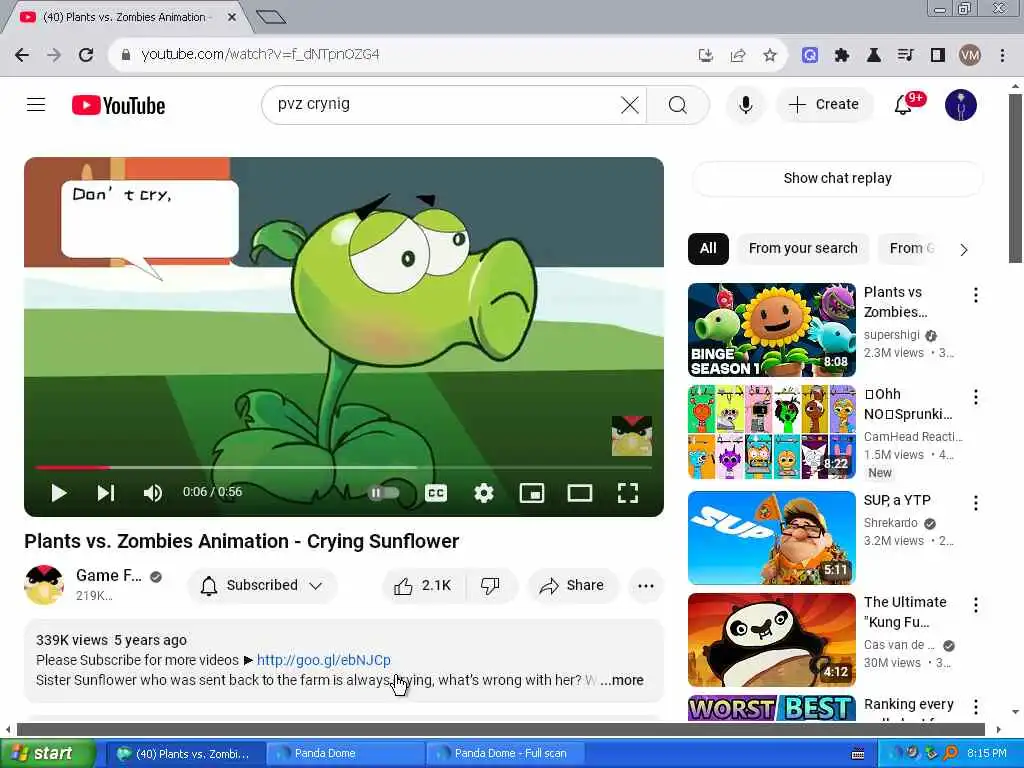
Task: Open a new browser tab
Action: 271,17
